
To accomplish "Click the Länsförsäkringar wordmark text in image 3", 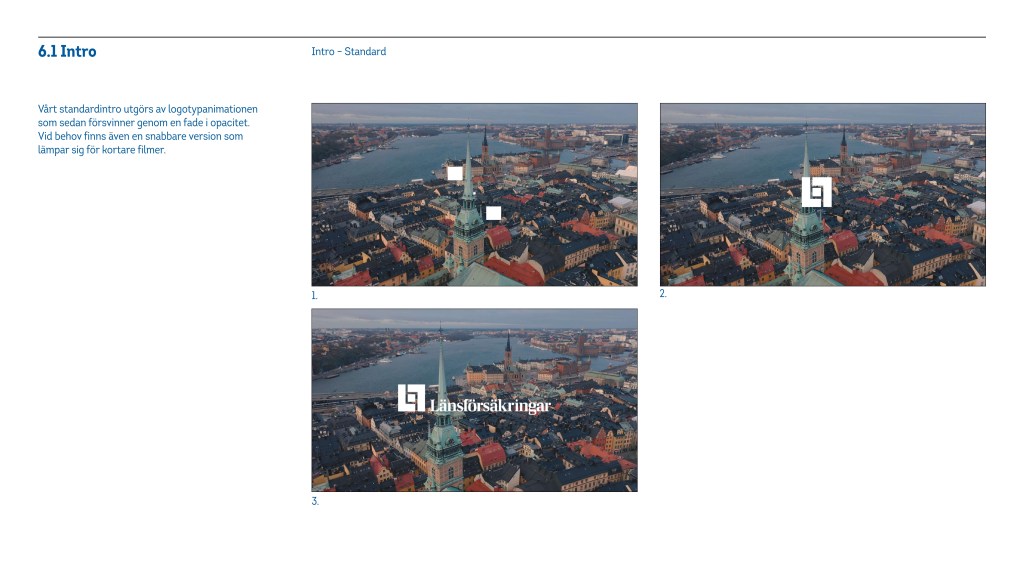I will click(x=490, y=405).
